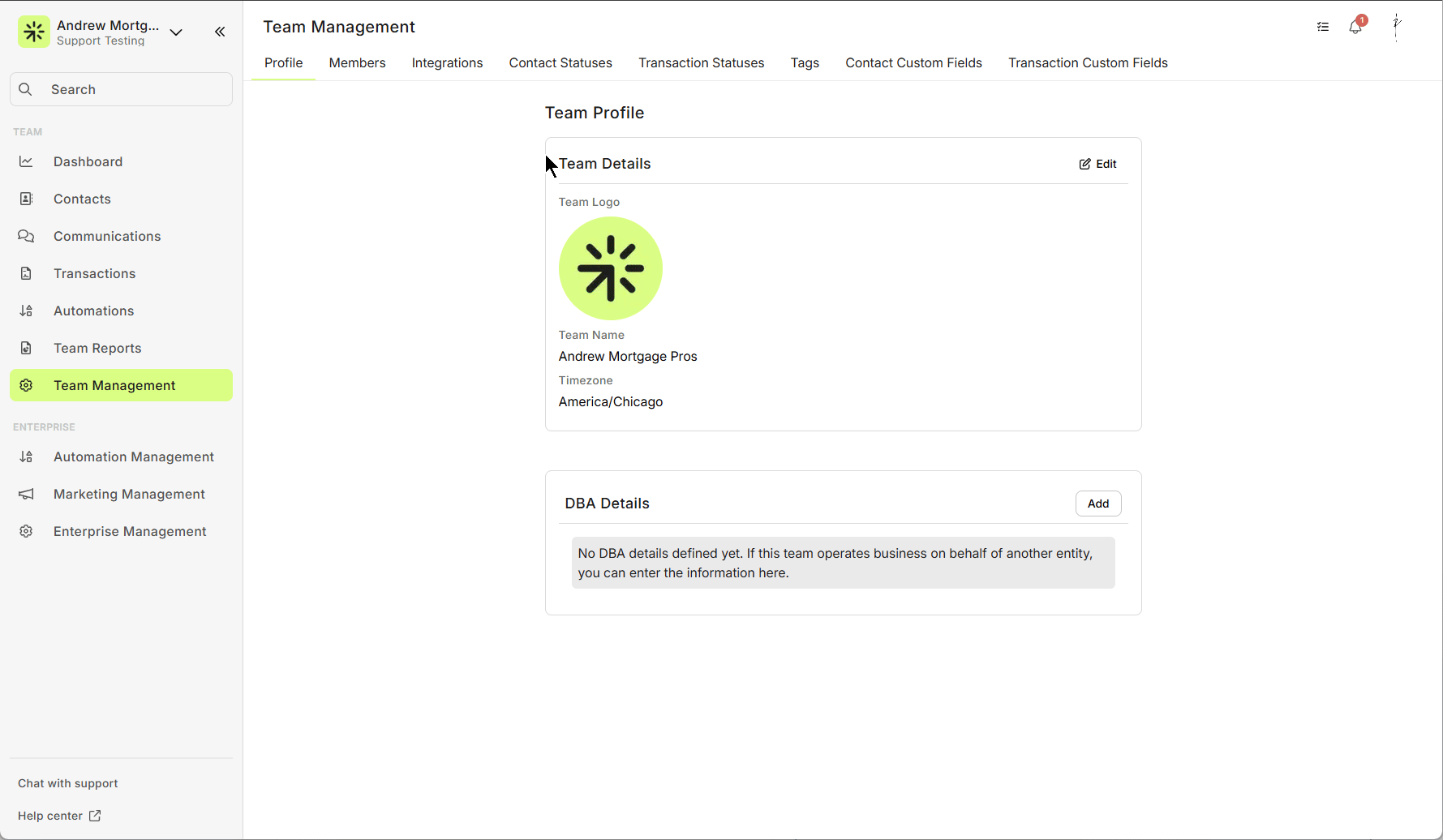Click the team logo image
The image size is (1443, 840).
pos(610,268)
